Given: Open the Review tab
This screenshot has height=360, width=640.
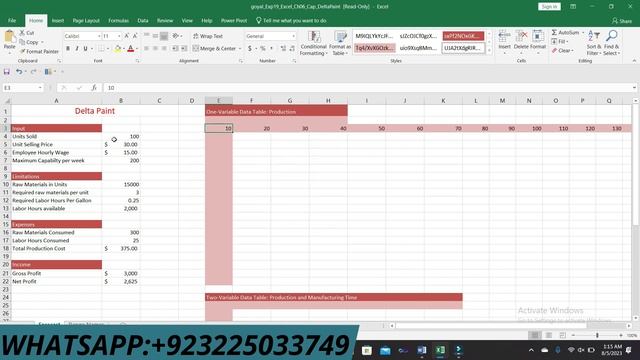Looking at the screenshot, I should pos(165,20).
